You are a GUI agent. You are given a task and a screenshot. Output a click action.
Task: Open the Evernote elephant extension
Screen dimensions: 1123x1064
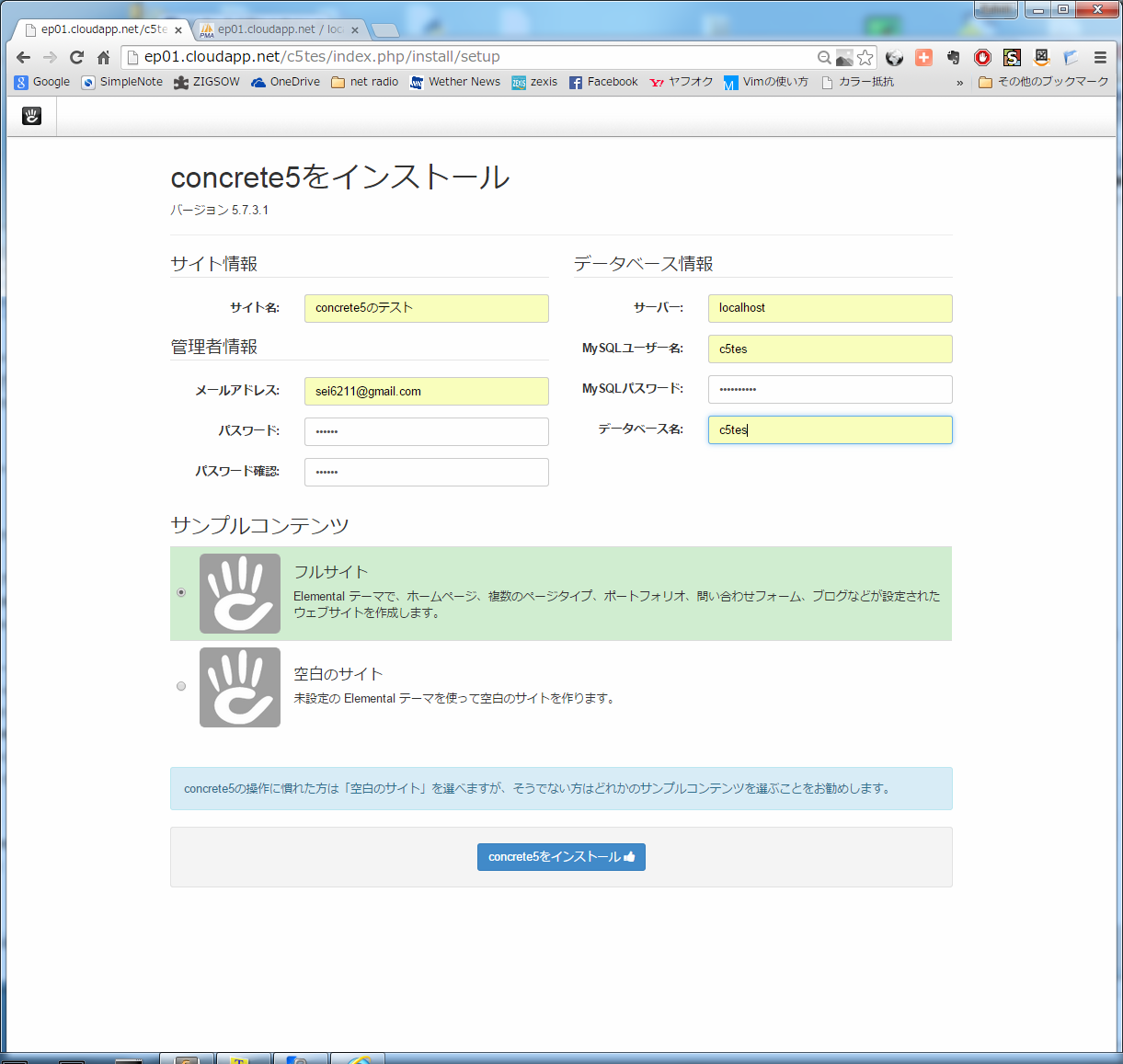[954, 57]
